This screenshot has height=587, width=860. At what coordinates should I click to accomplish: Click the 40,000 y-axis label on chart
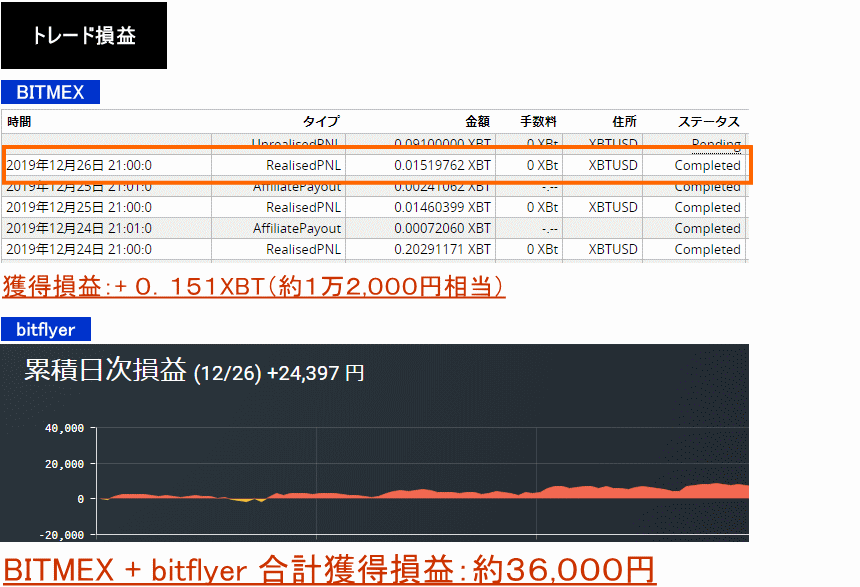65,429
